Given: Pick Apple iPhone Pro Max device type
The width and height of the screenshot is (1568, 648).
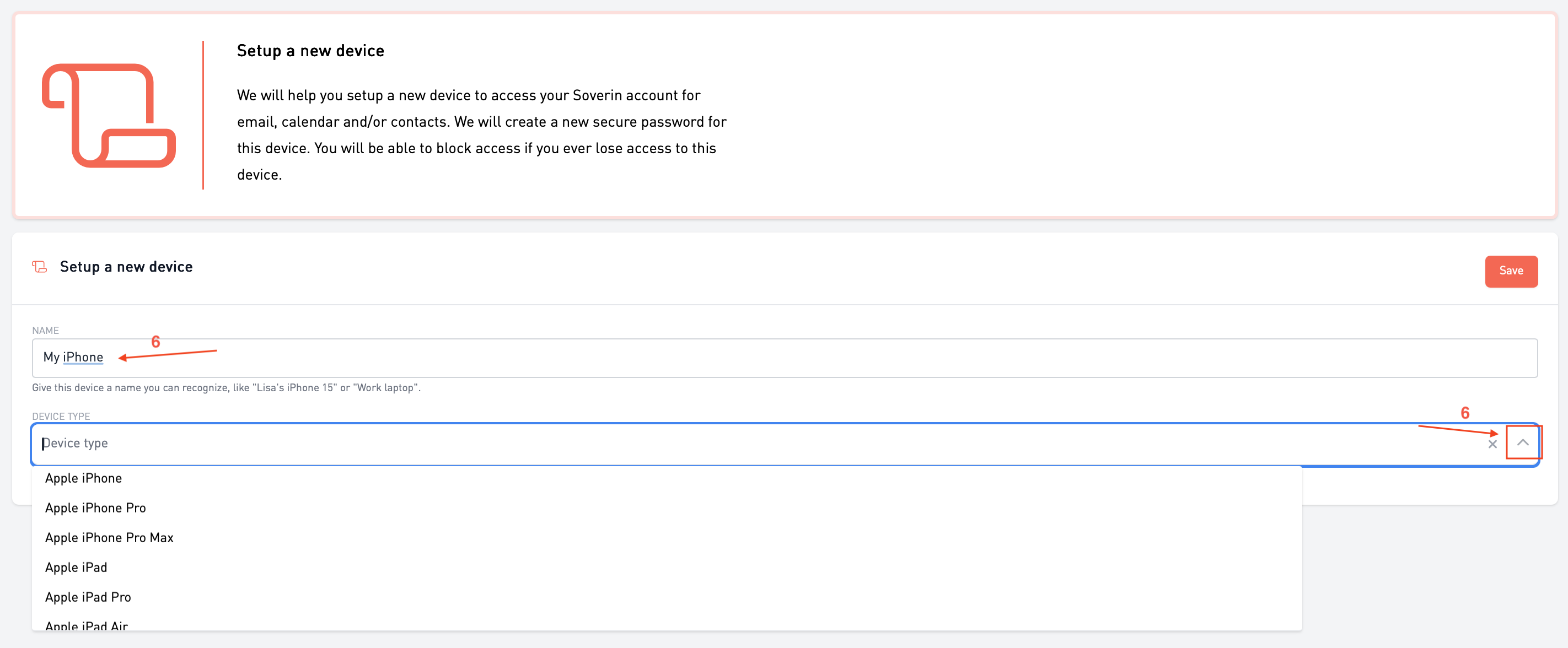Looking at the screenshot, I should (x=109, y=538).
